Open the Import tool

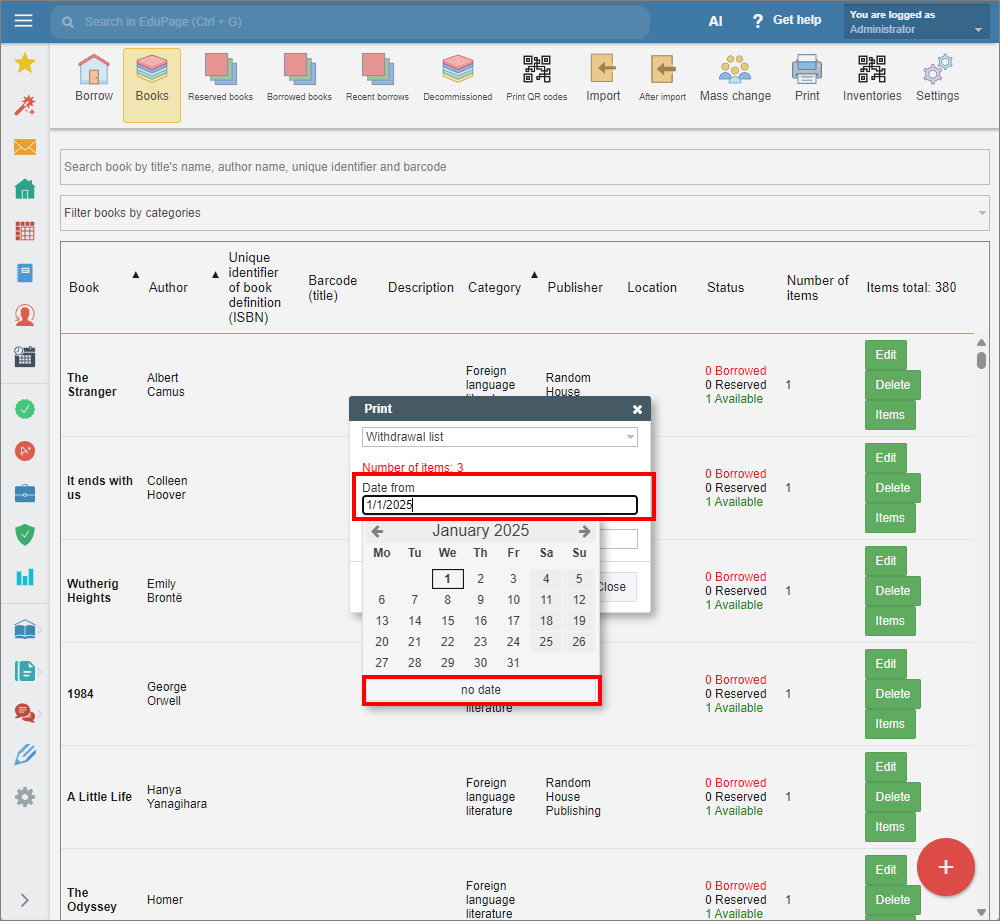click(603, 79)
